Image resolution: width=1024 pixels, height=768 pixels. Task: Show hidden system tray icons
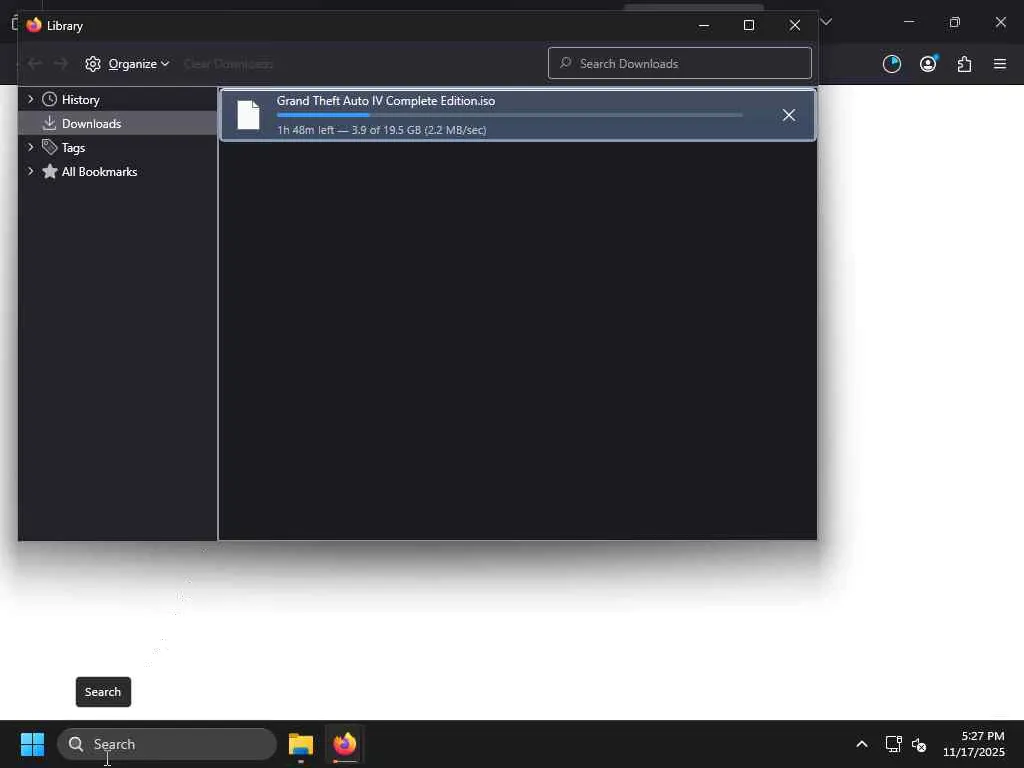862,744
